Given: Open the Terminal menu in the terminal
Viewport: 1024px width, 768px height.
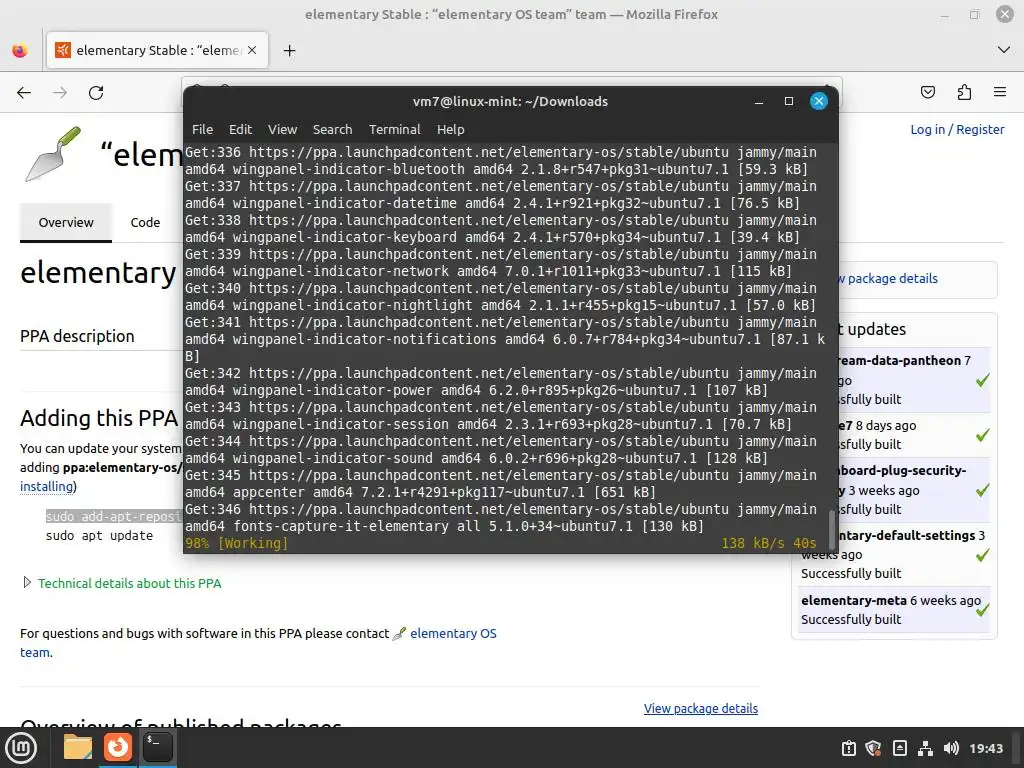Looking at the screenshot, I should [x=394, y=129].
